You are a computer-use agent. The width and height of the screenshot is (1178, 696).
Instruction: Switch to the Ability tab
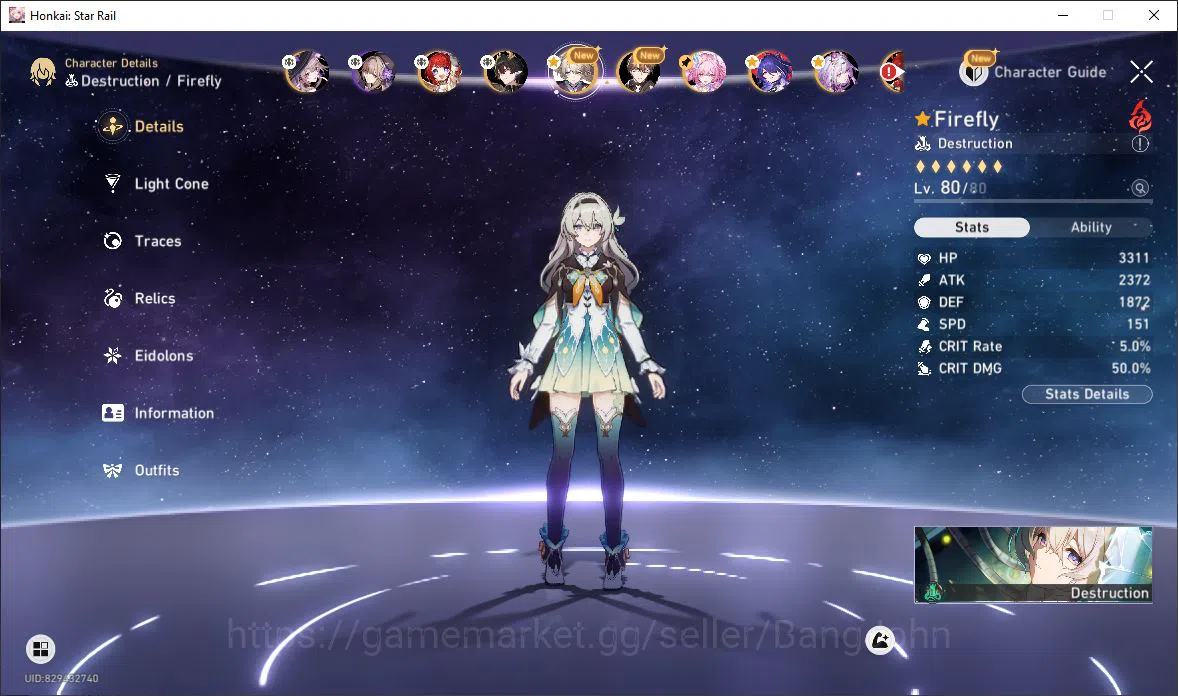[x=1091, y=227]
